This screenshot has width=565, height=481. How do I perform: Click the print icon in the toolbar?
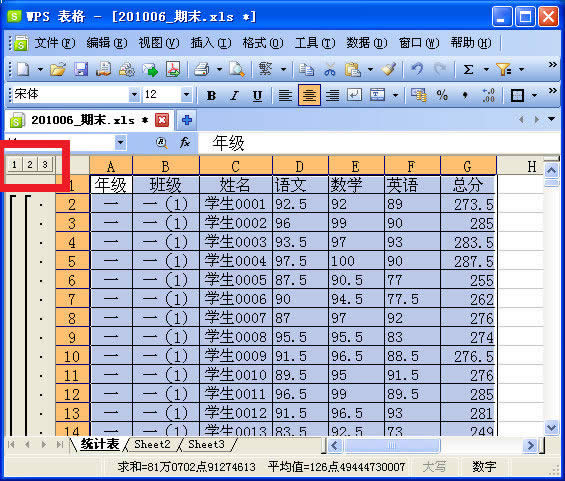click(x=202, y=69)
